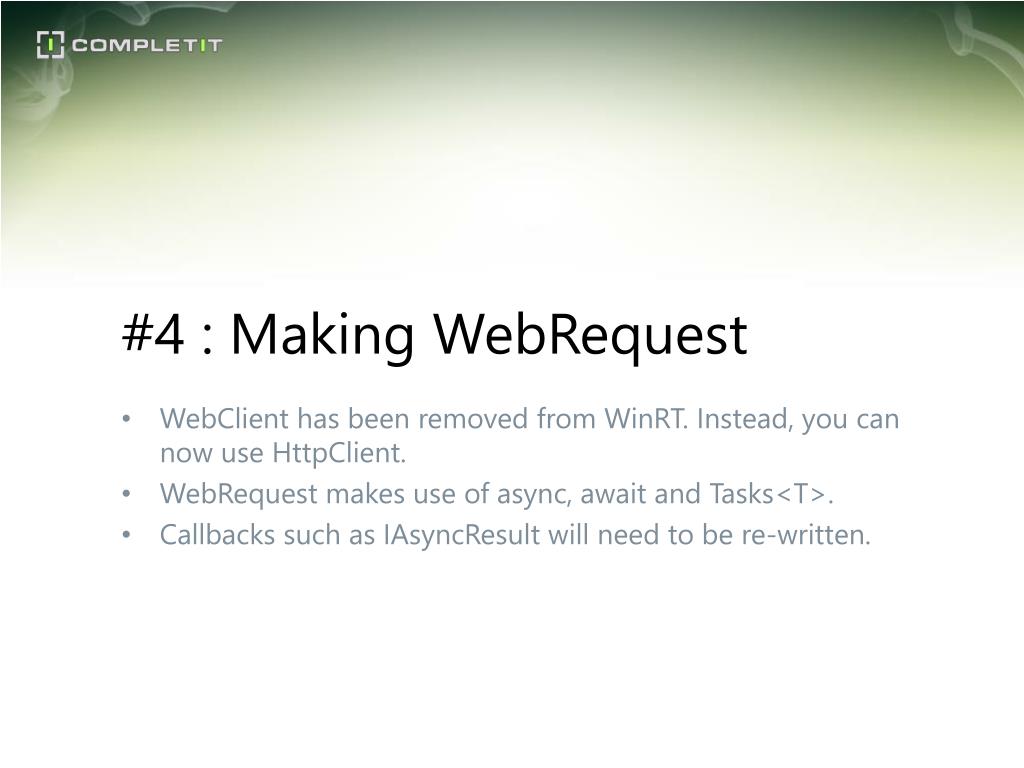Click the CompleteIT bracket logo icon

pos(50,44)
